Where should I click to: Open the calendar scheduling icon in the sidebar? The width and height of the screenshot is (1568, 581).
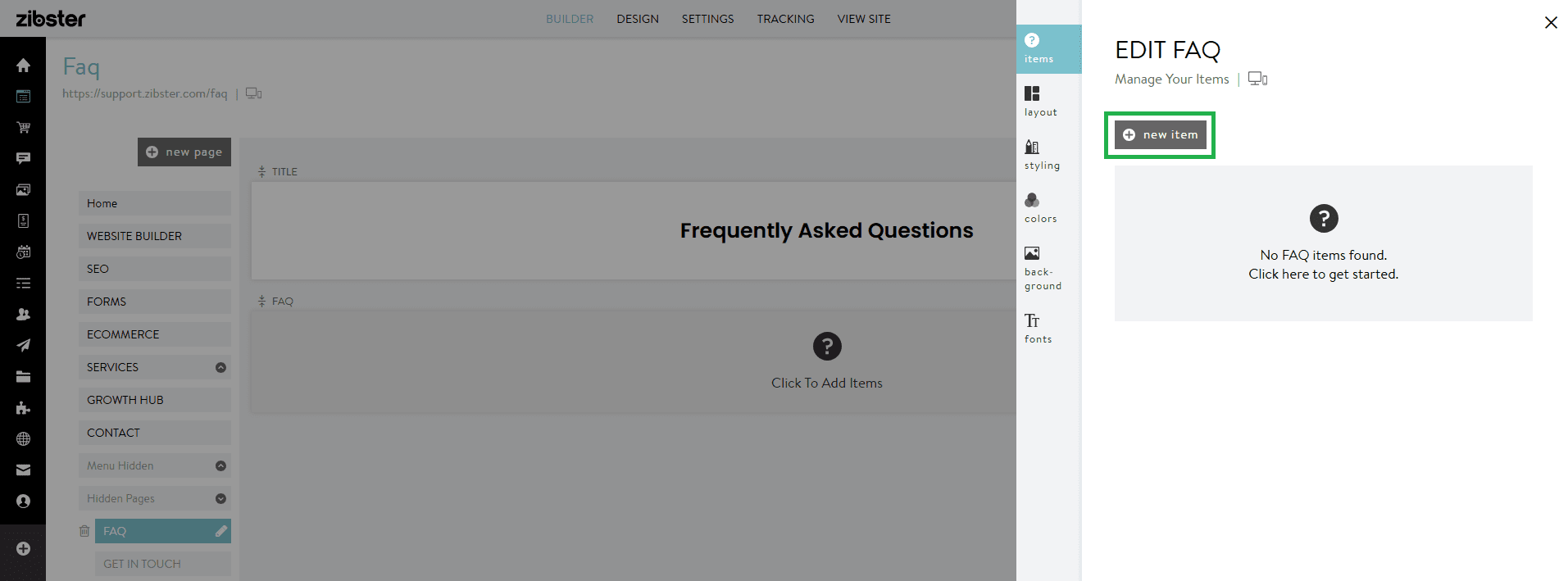pyautogui.click(x=23, y=252)
